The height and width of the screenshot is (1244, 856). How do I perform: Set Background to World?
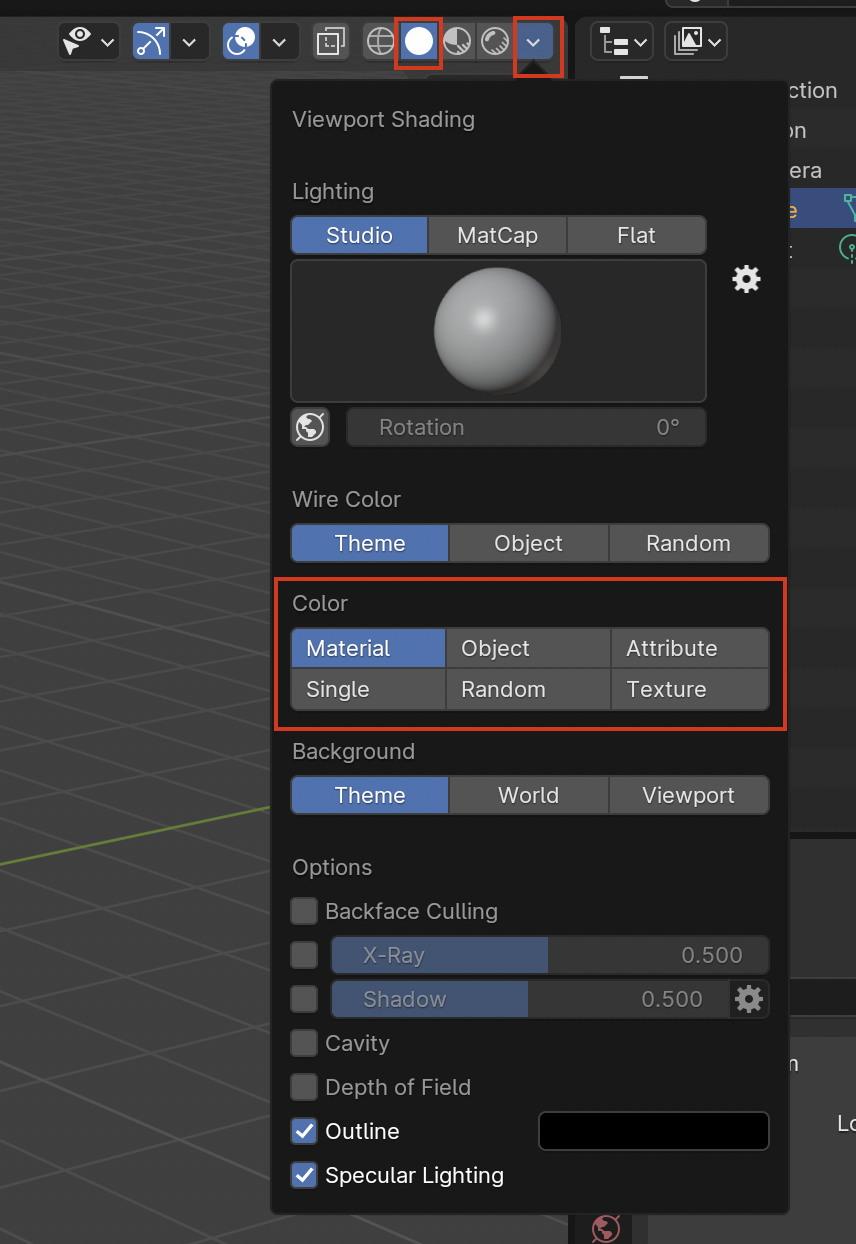pos(528,795)
